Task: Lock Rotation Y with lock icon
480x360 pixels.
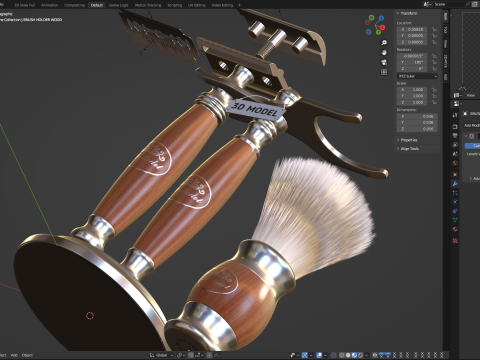Action: coord(434,62)
